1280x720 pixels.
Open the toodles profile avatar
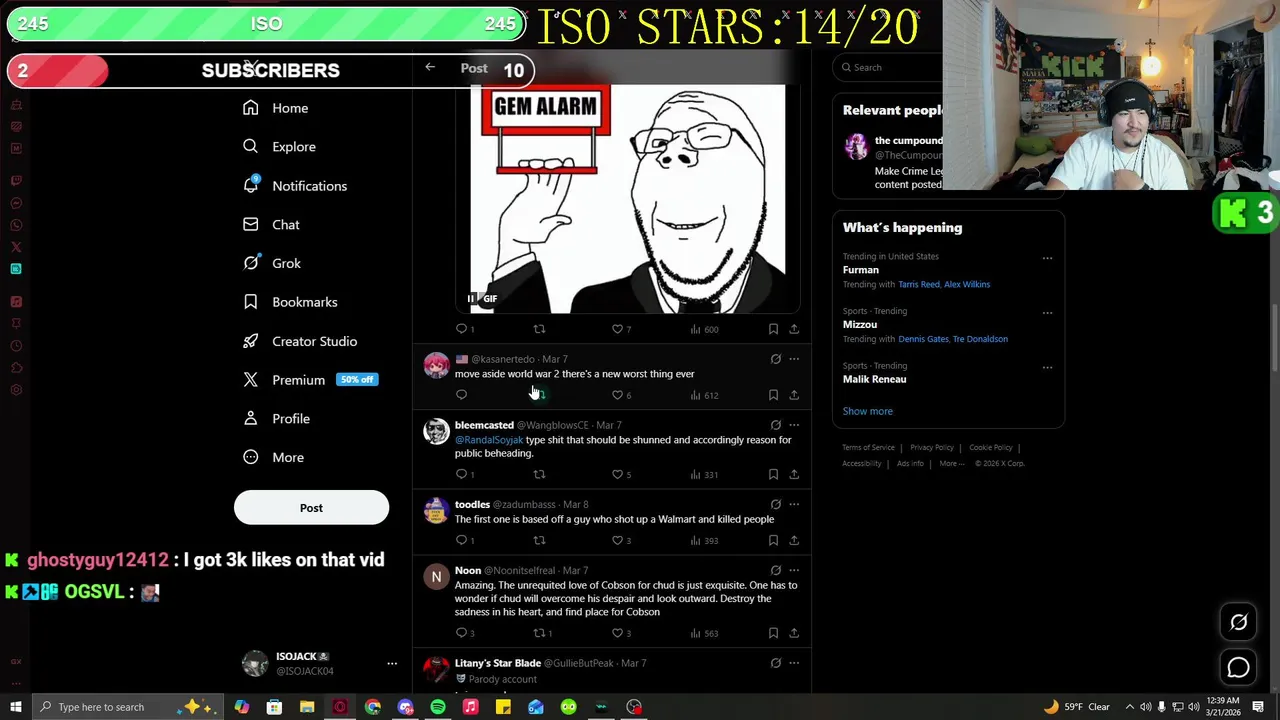point(436,511)
